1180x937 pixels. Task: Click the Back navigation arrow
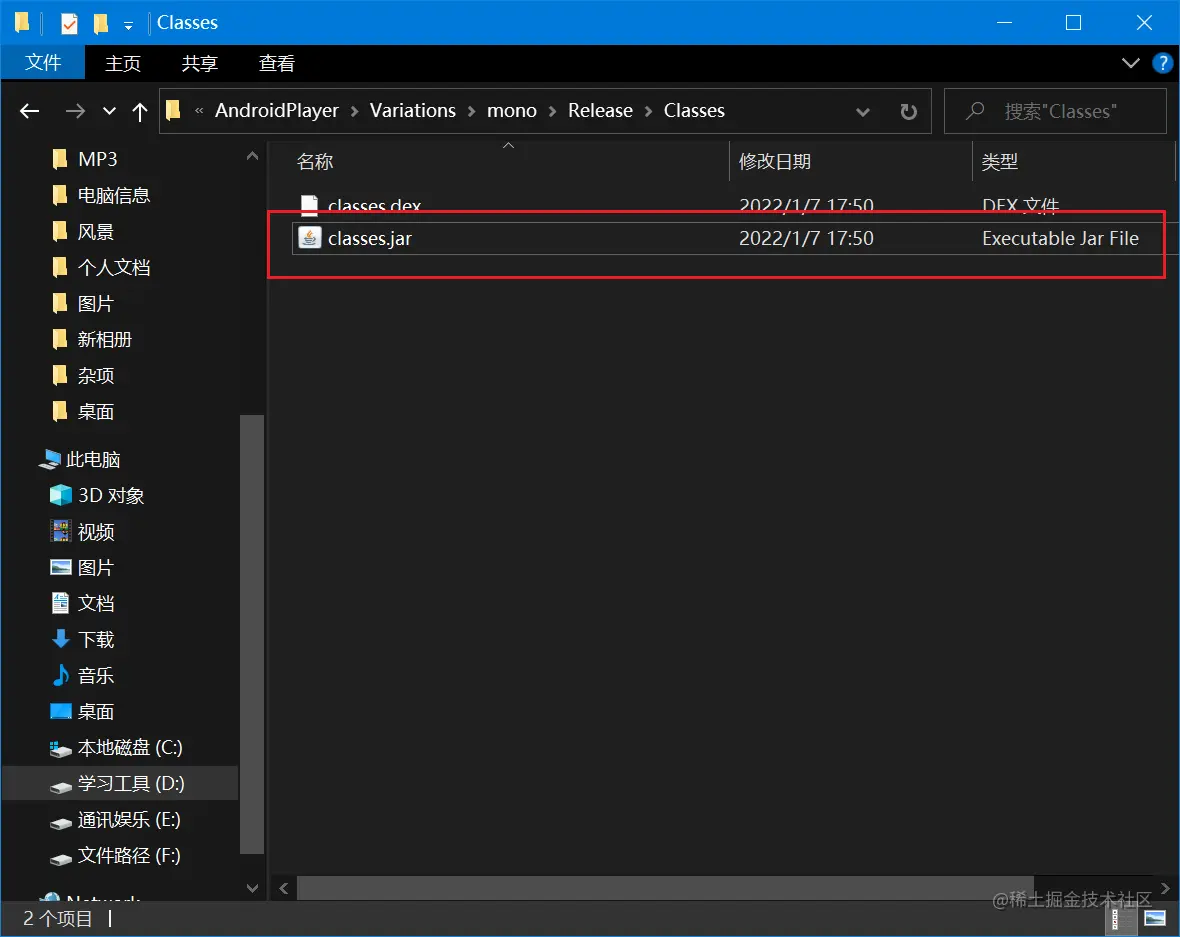click(29, 111)
